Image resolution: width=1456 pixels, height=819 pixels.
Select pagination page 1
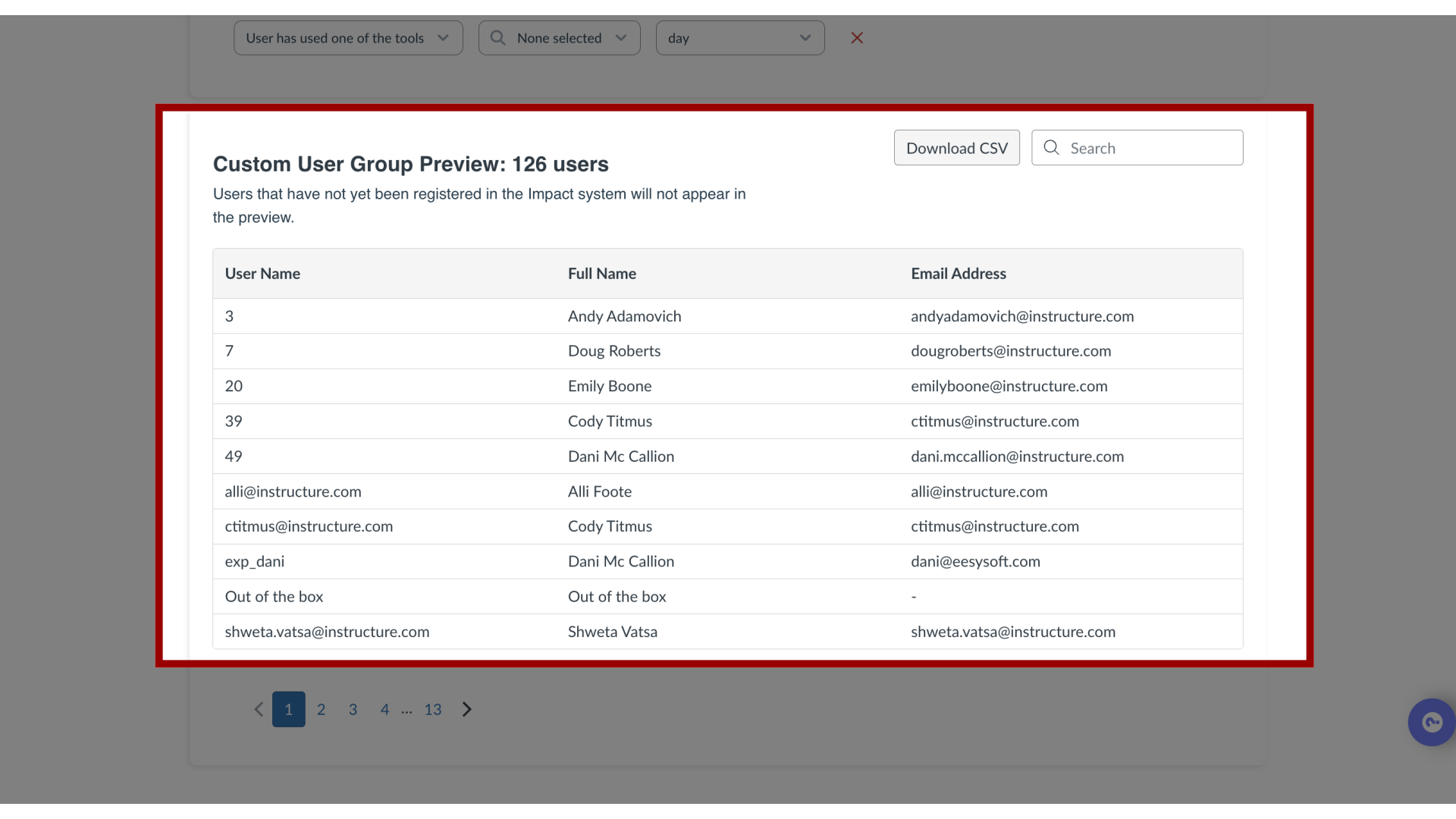(289, 709)
